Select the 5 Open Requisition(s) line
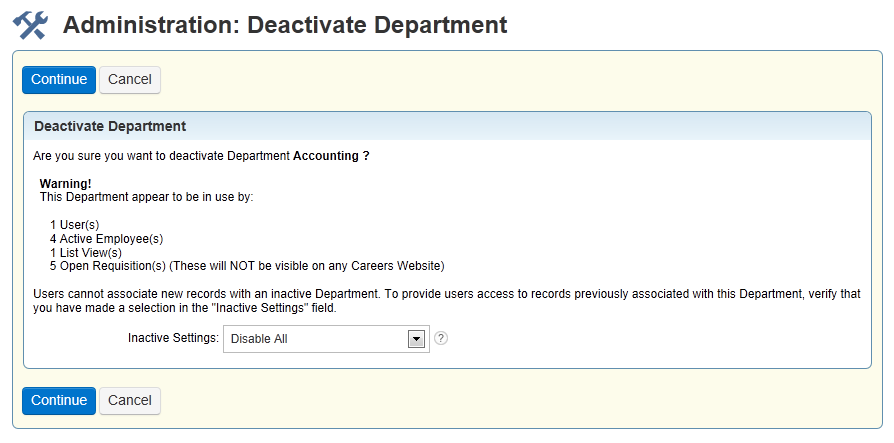 point(247,266)
